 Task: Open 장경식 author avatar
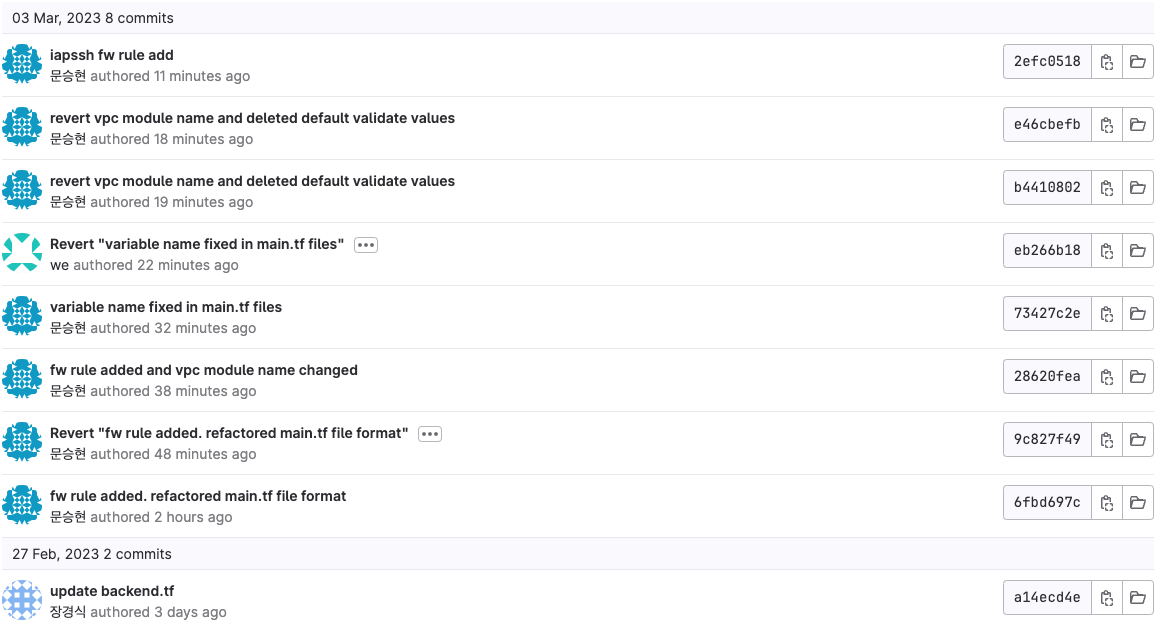coord(22,599)
